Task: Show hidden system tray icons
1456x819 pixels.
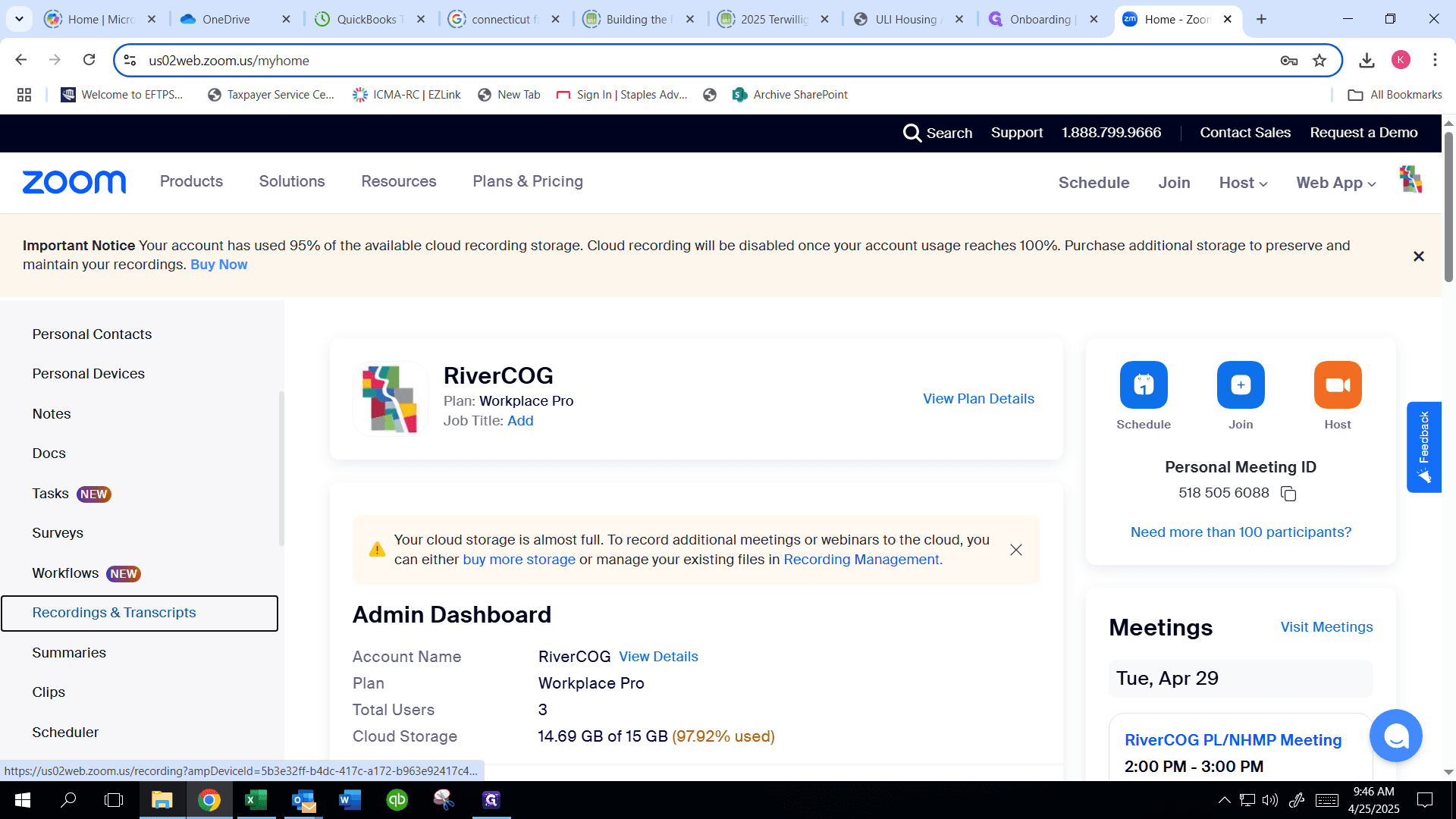Action: (x=1224, y=800)
